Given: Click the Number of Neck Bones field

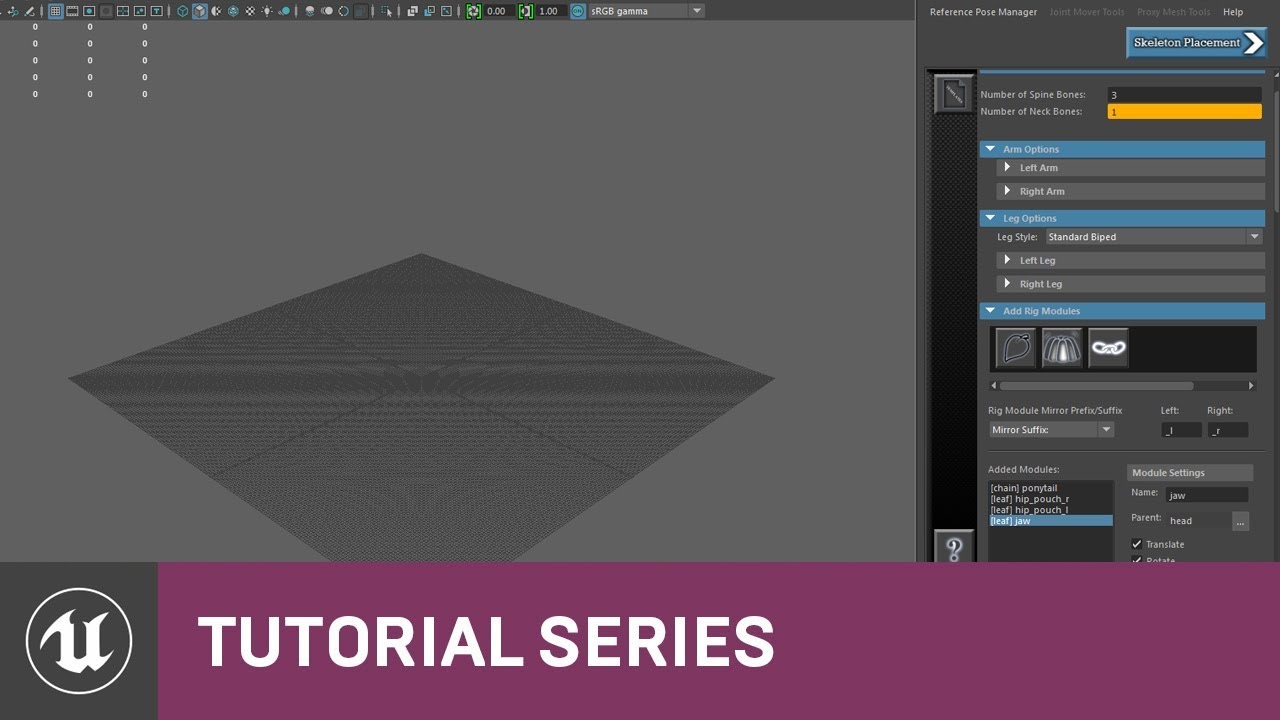Looking at the screenshot, I should (x=1184, y=112).
